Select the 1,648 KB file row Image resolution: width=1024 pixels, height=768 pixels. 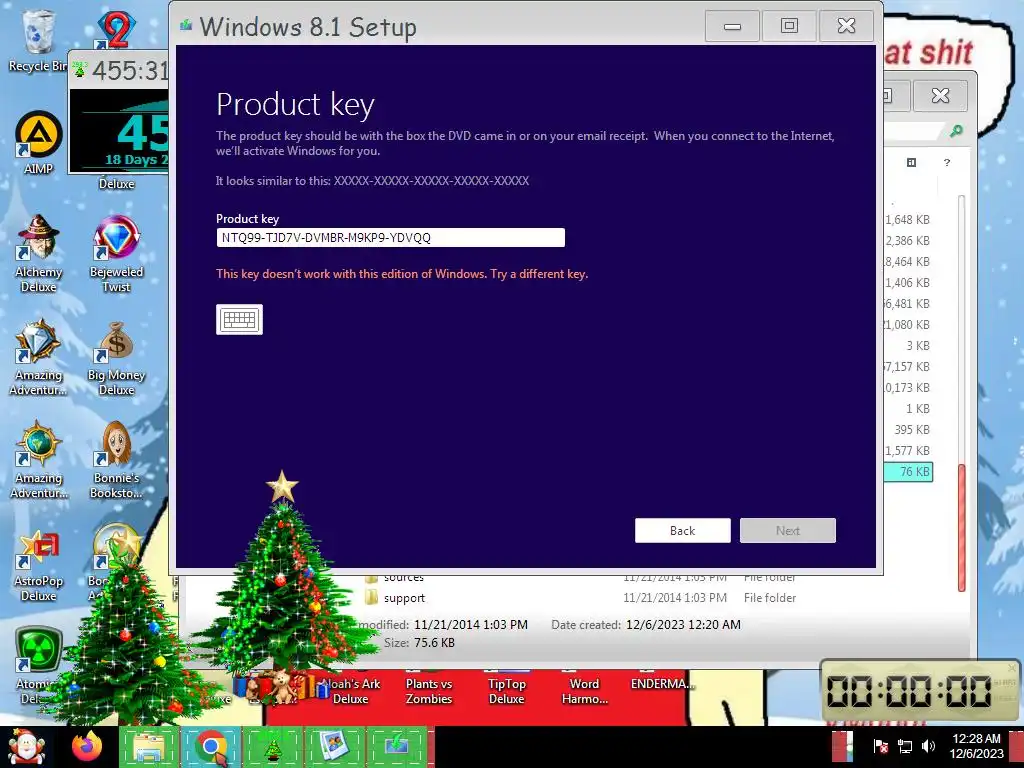[x=908, y=219]
